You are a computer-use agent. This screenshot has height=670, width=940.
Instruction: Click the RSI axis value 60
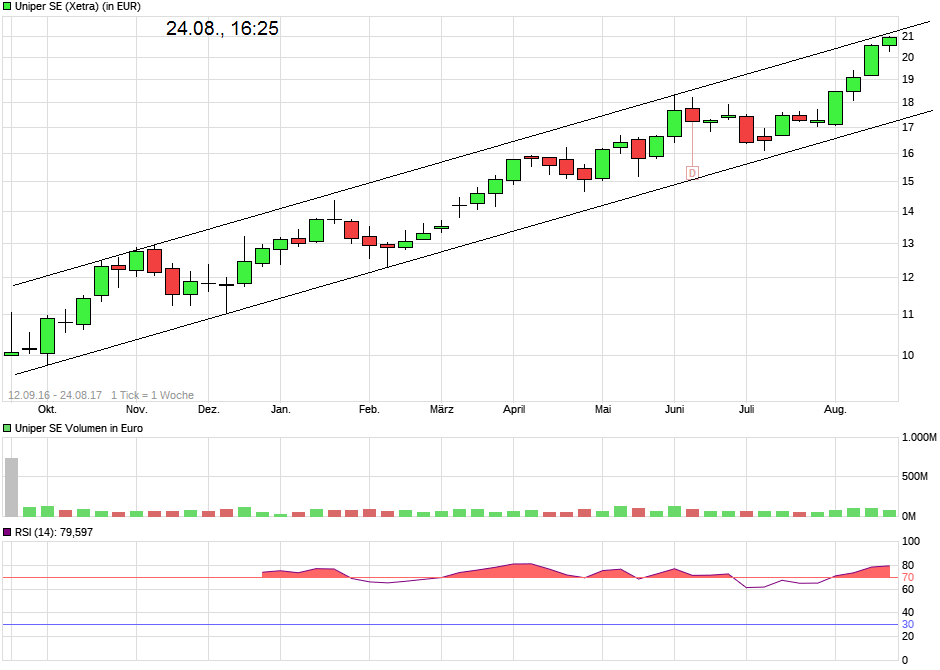[908, 589]
